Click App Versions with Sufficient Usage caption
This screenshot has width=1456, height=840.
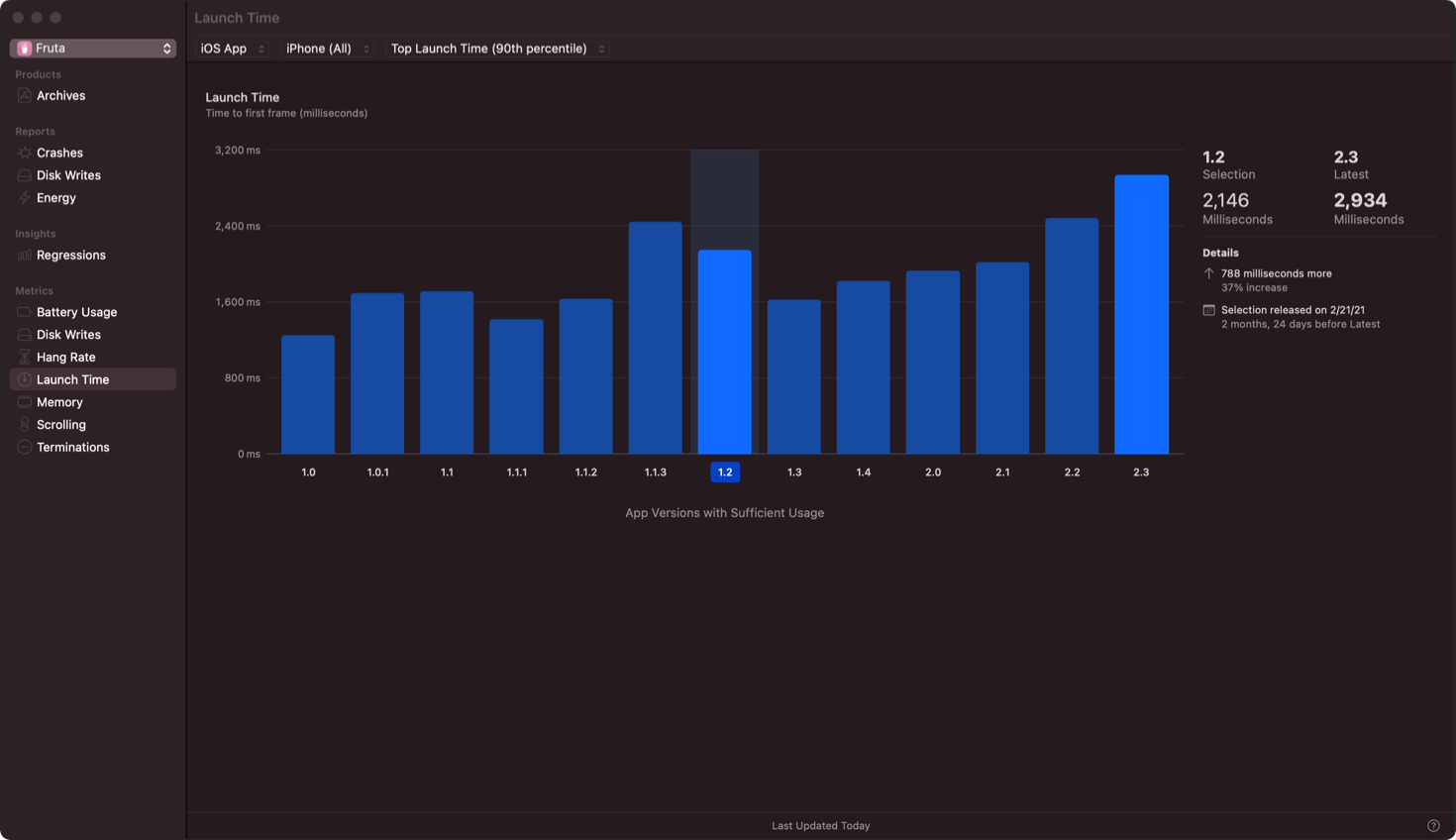point(725,513)
